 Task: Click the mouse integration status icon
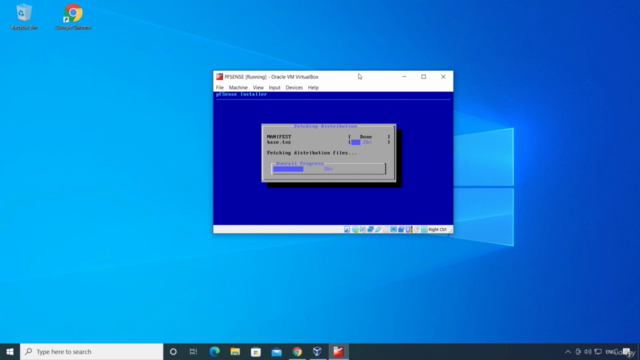[x=417, y=229]
